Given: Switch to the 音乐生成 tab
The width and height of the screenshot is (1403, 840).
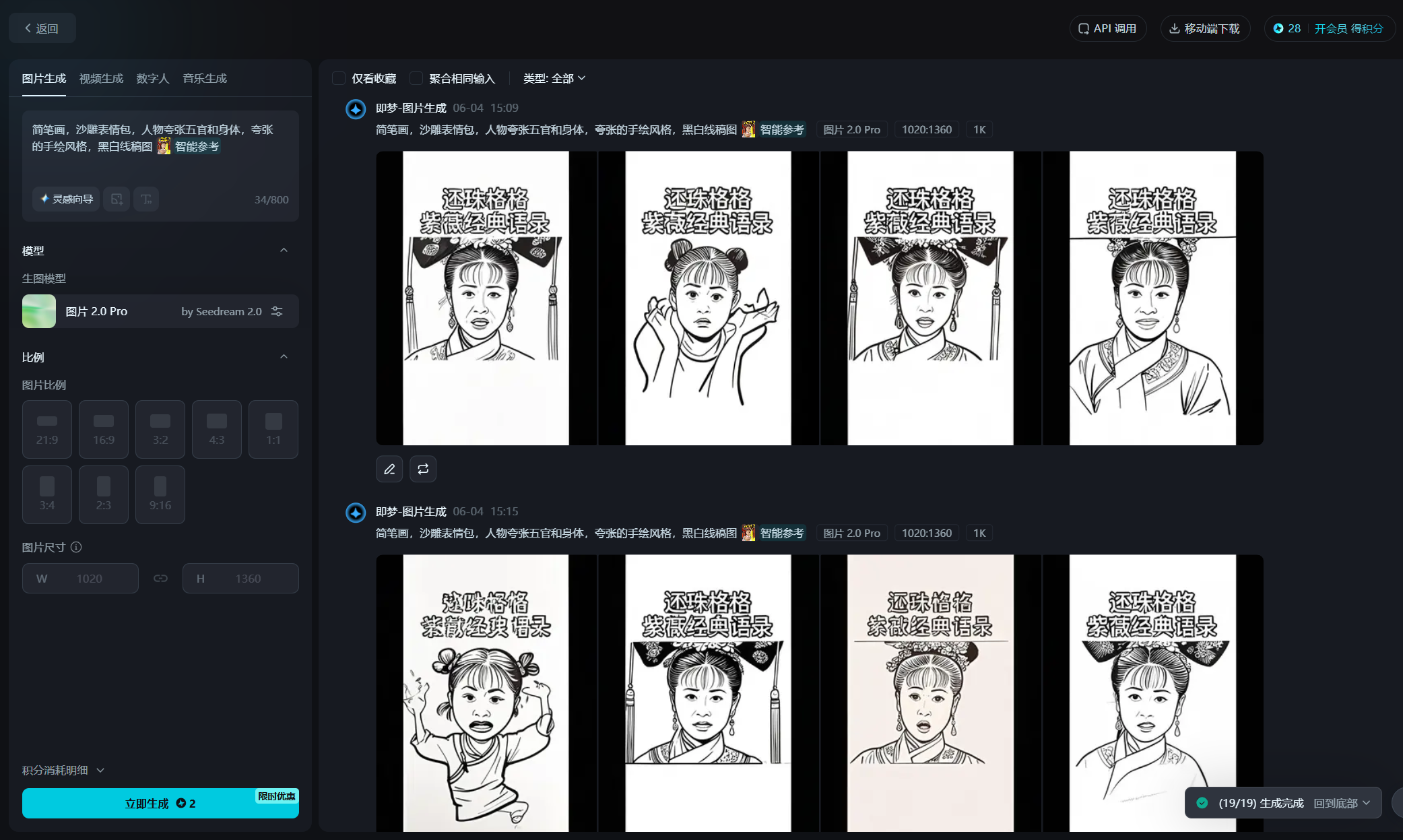Looking at the screenshot, I should point(205,79).
